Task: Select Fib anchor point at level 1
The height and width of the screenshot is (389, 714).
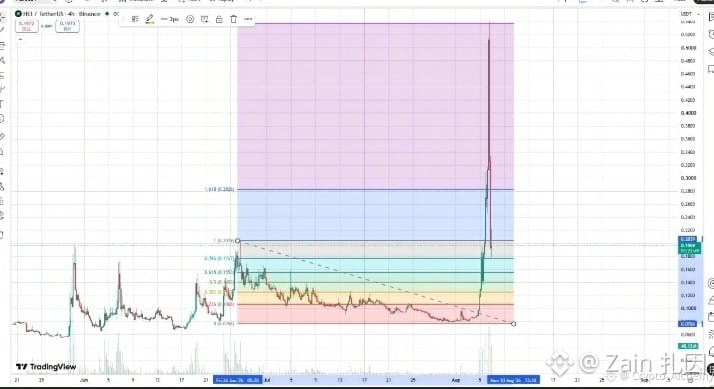Action: 238,241
